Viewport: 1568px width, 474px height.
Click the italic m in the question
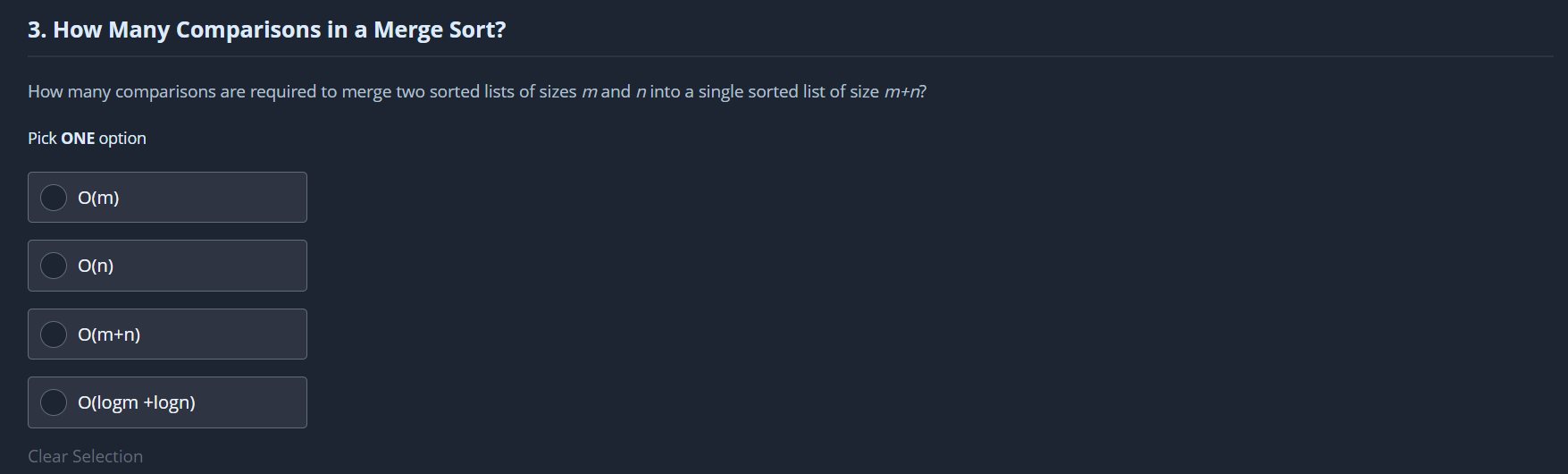pos(589,91)
